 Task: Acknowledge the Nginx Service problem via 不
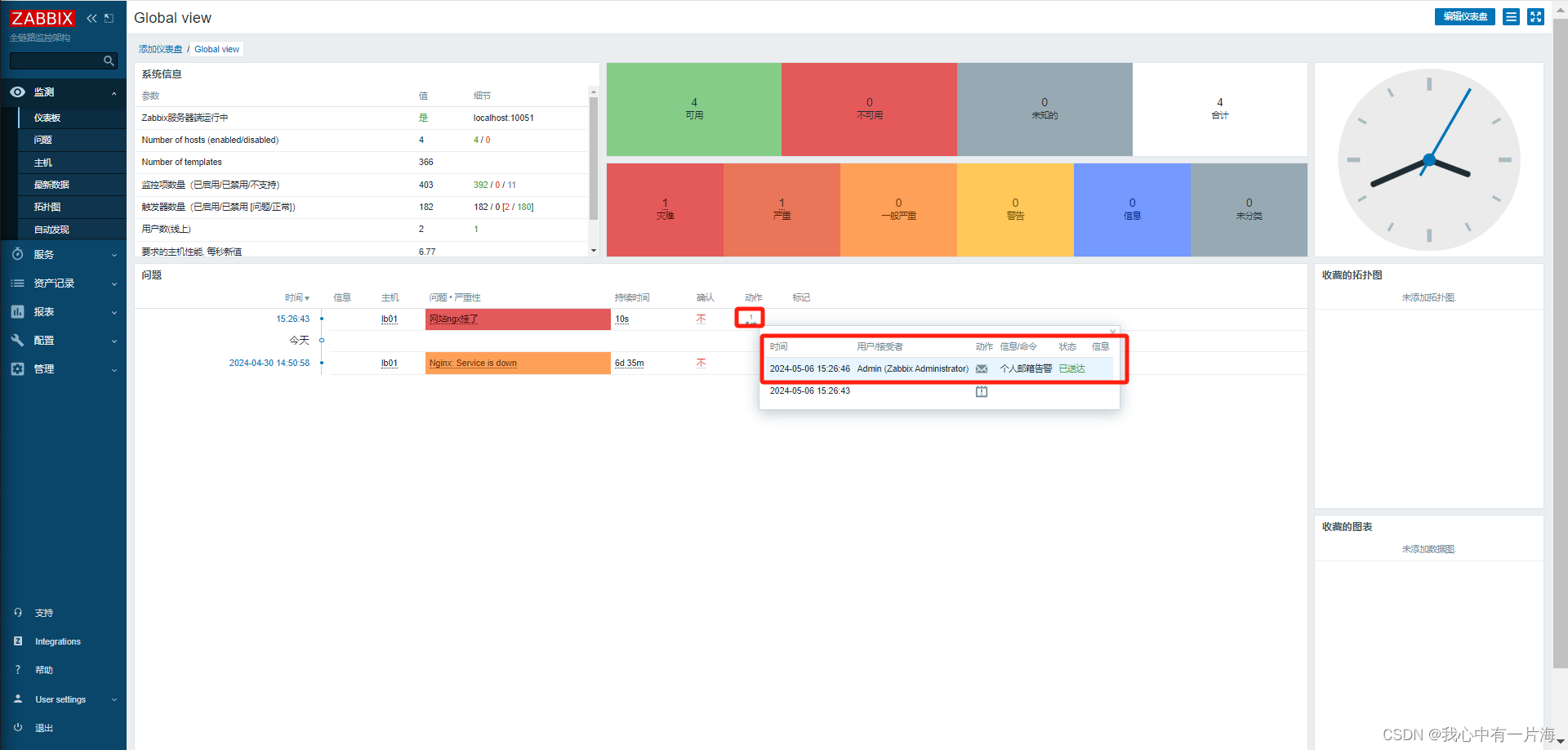point(701,364)
